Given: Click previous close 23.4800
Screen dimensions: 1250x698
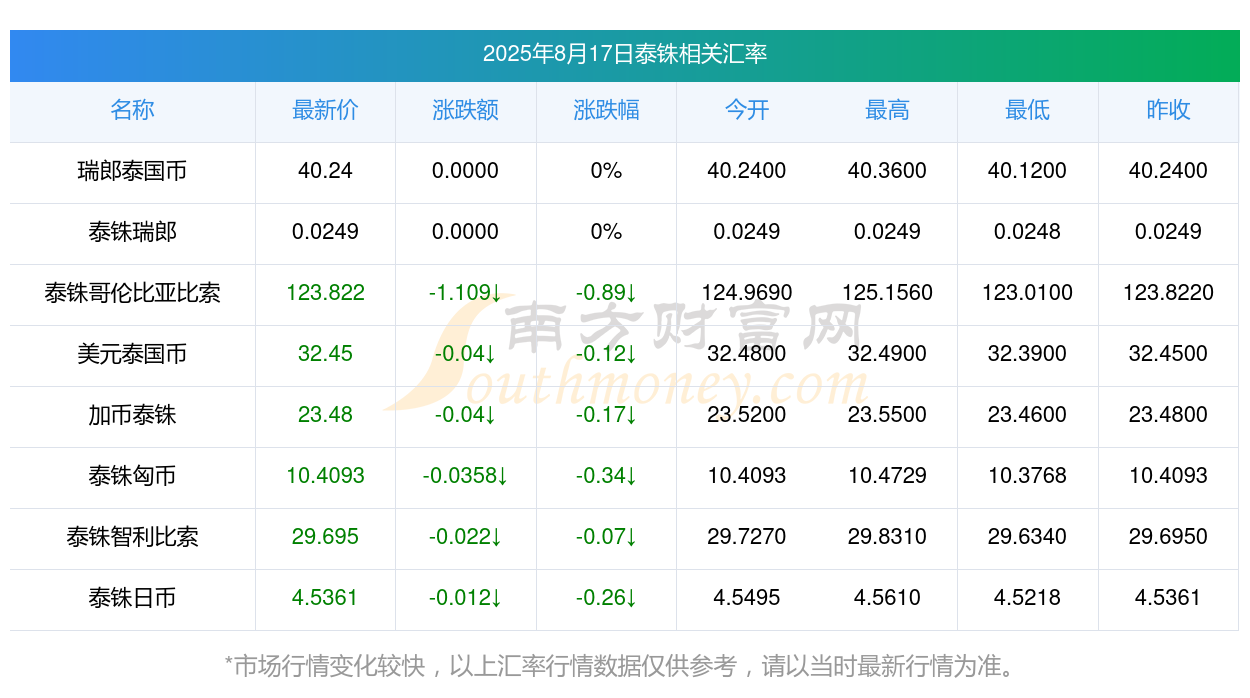Looking at the screenshot, I should click(1168, 415).
